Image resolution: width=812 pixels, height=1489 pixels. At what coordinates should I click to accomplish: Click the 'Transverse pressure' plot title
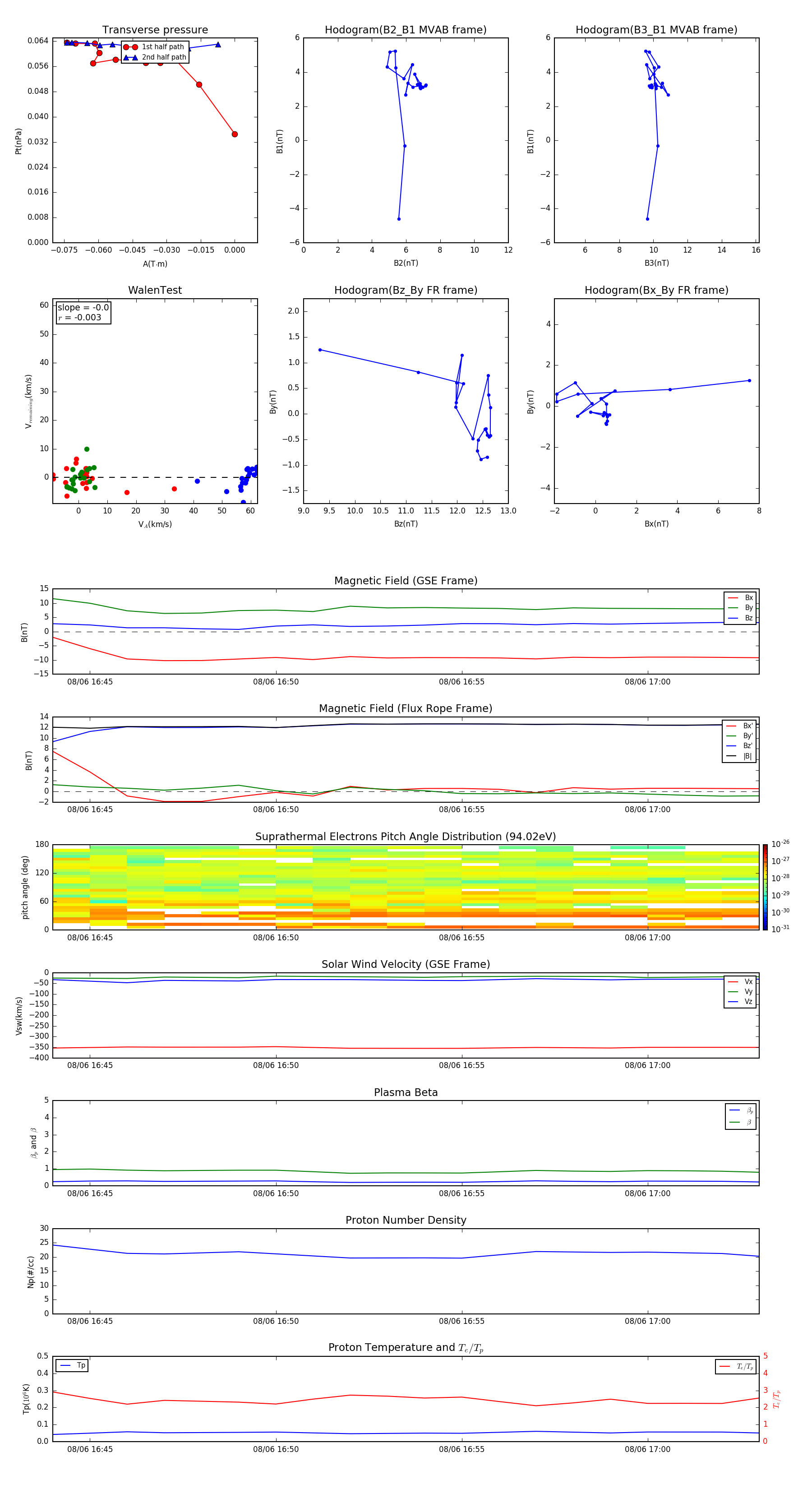[x=155, y=30]
